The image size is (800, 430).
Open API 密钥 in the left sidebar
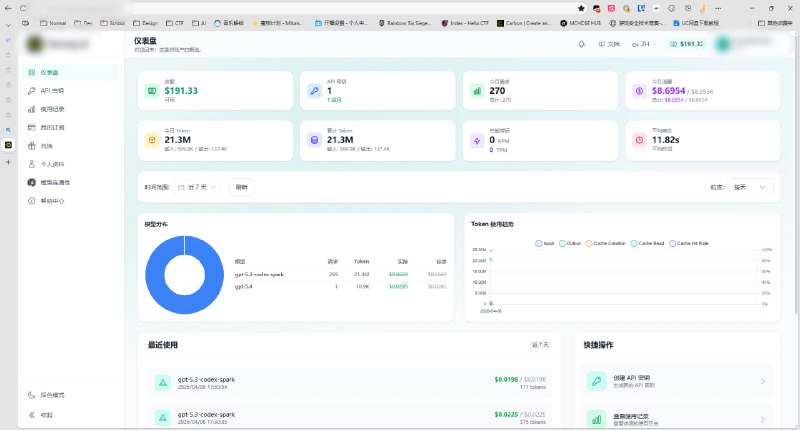[70, 91]
